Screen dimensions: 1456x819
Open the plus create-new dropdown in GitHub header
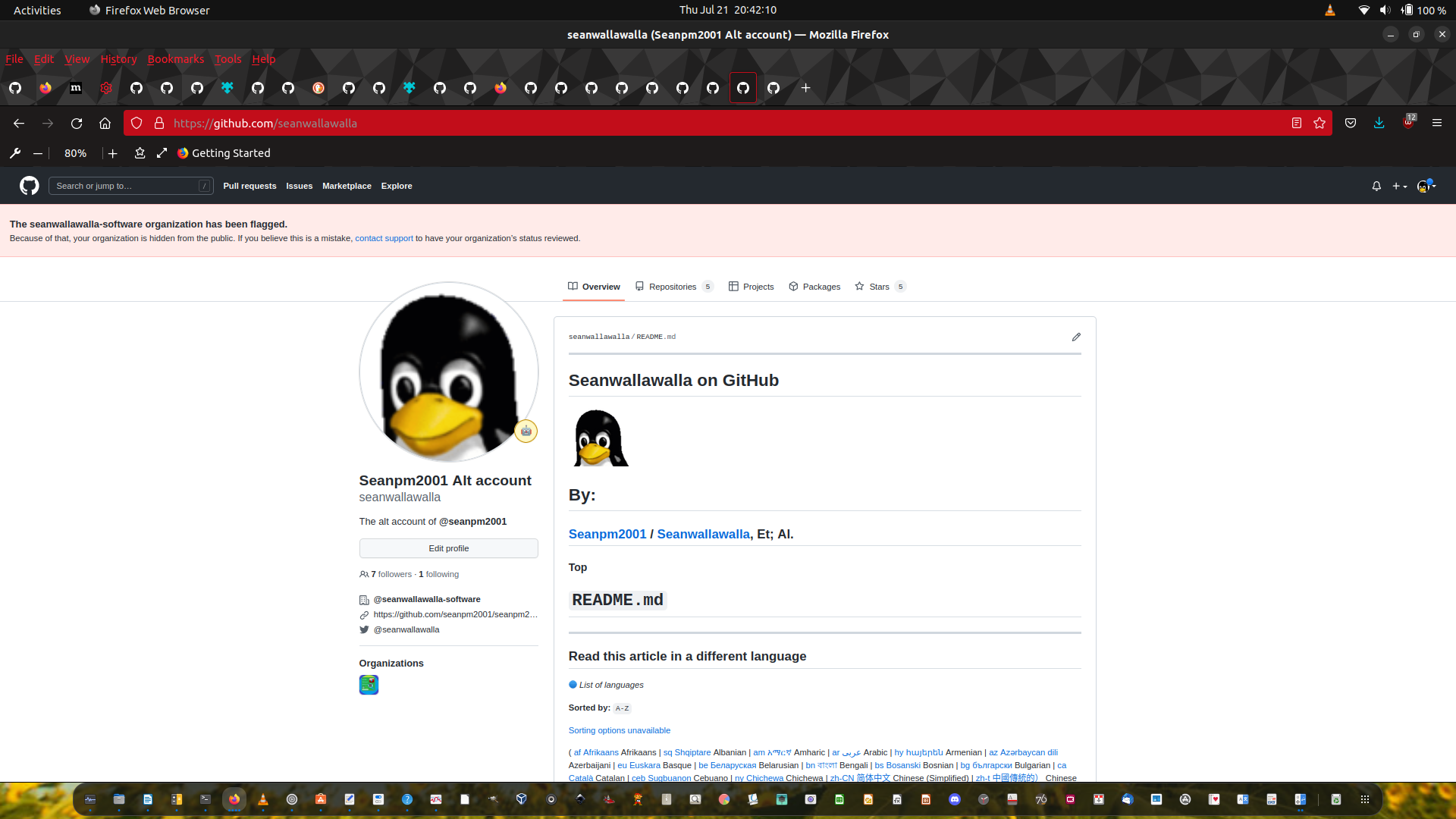[x=1399, y=186]
